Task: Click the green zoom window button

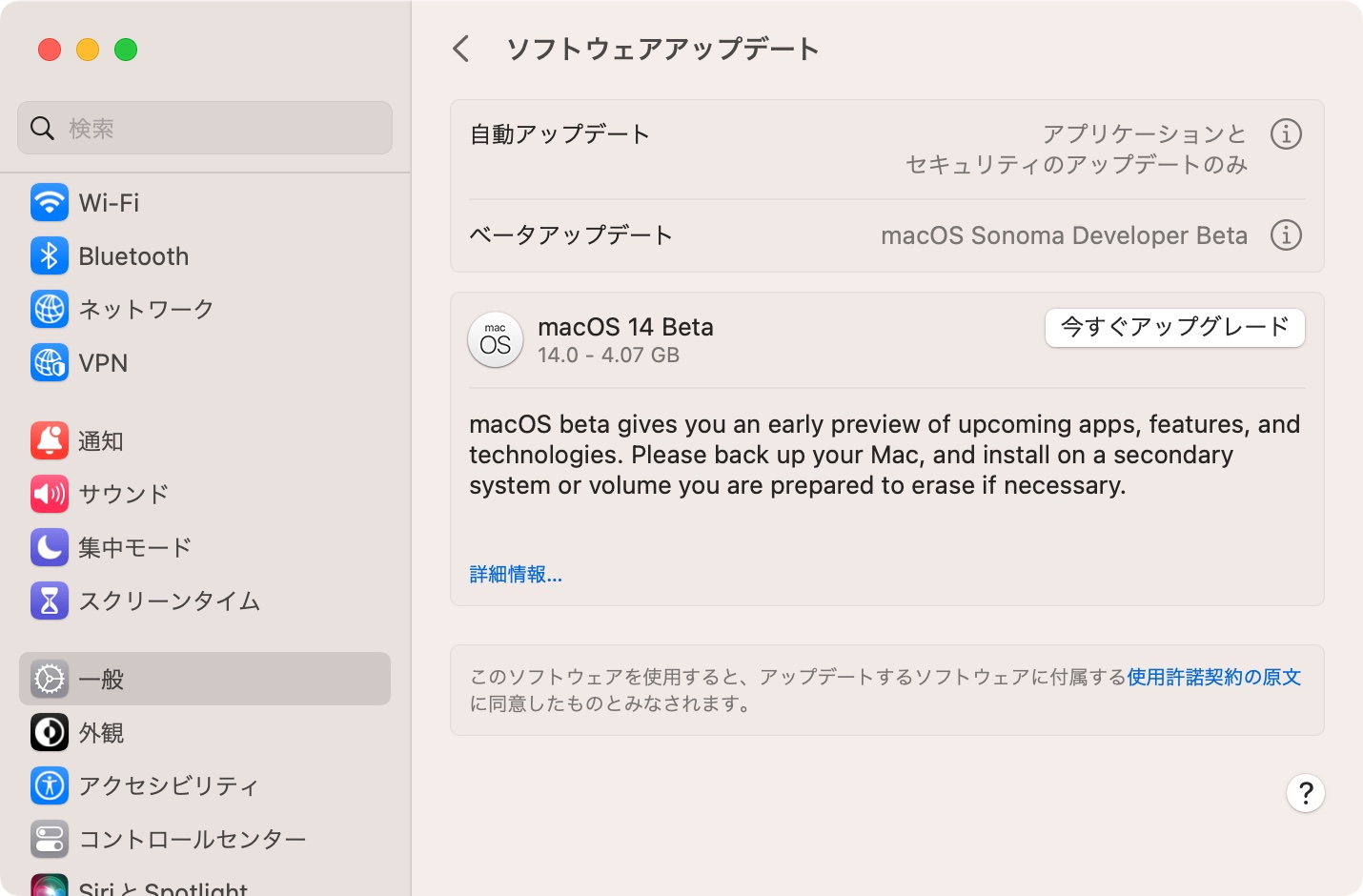Action: [x=126, y=50]
